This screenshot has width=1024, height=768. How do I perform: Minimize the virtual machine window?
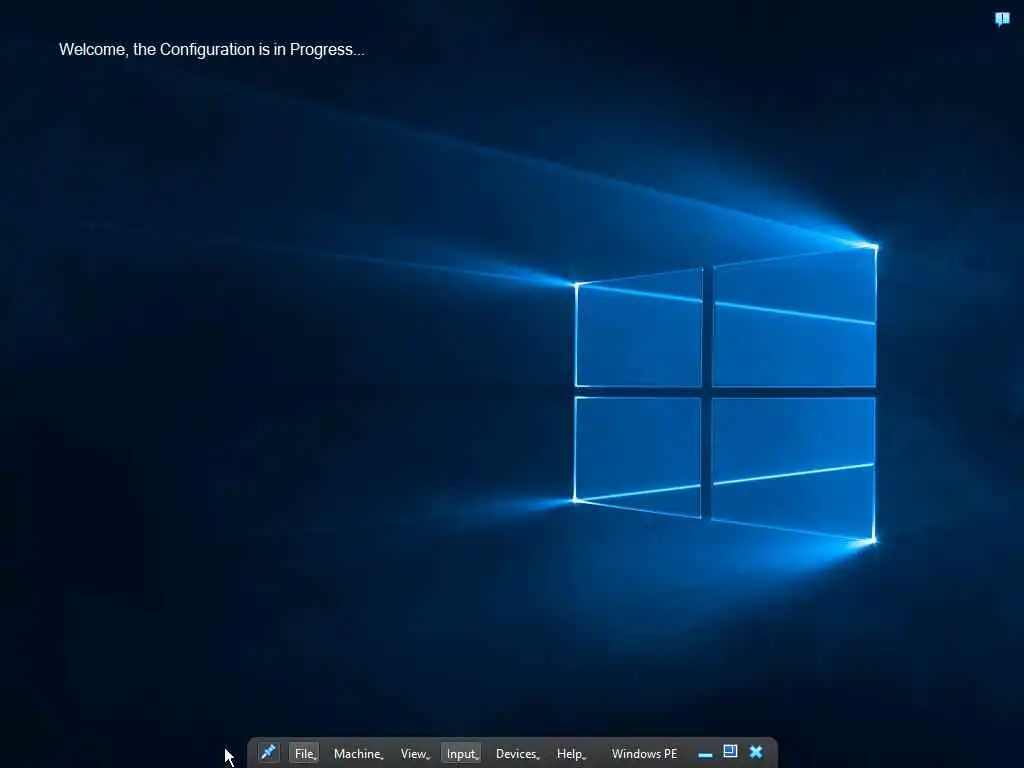(x=705, y=754)
